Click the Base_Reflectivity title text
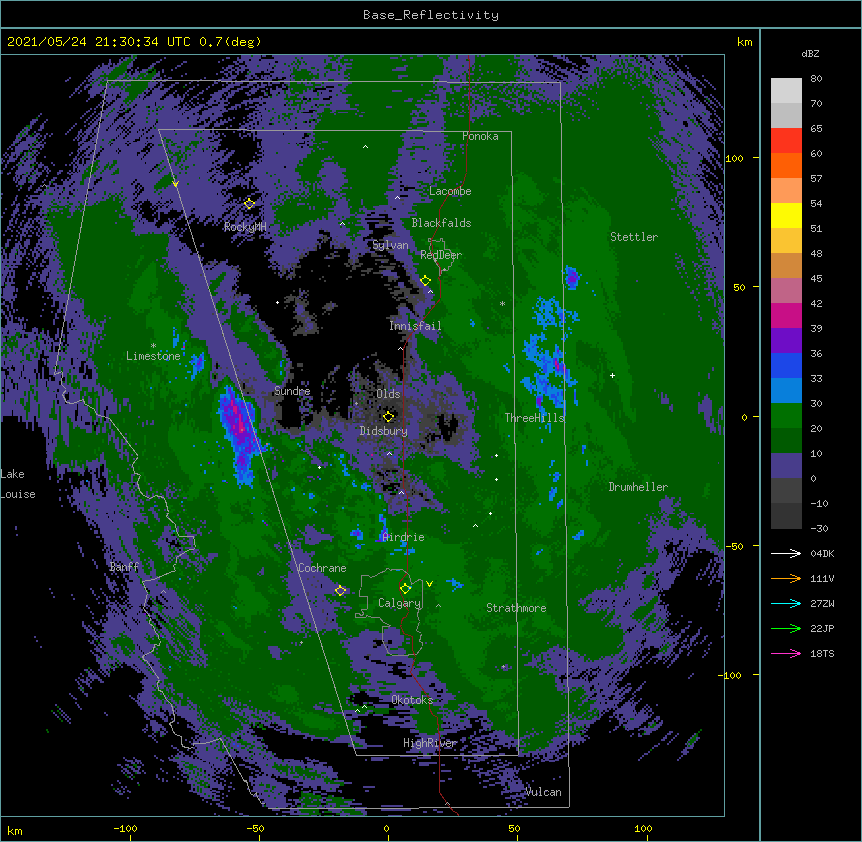862x842 pixels. [x=431, y=15]
